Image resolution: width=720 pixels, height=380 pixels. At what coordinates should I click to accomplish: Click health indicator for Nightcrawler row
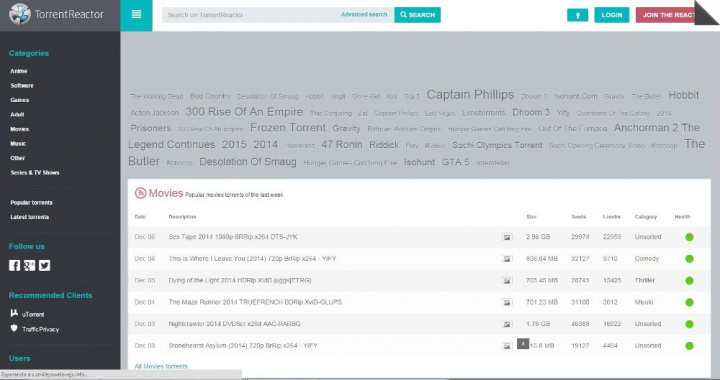[689, 324]
